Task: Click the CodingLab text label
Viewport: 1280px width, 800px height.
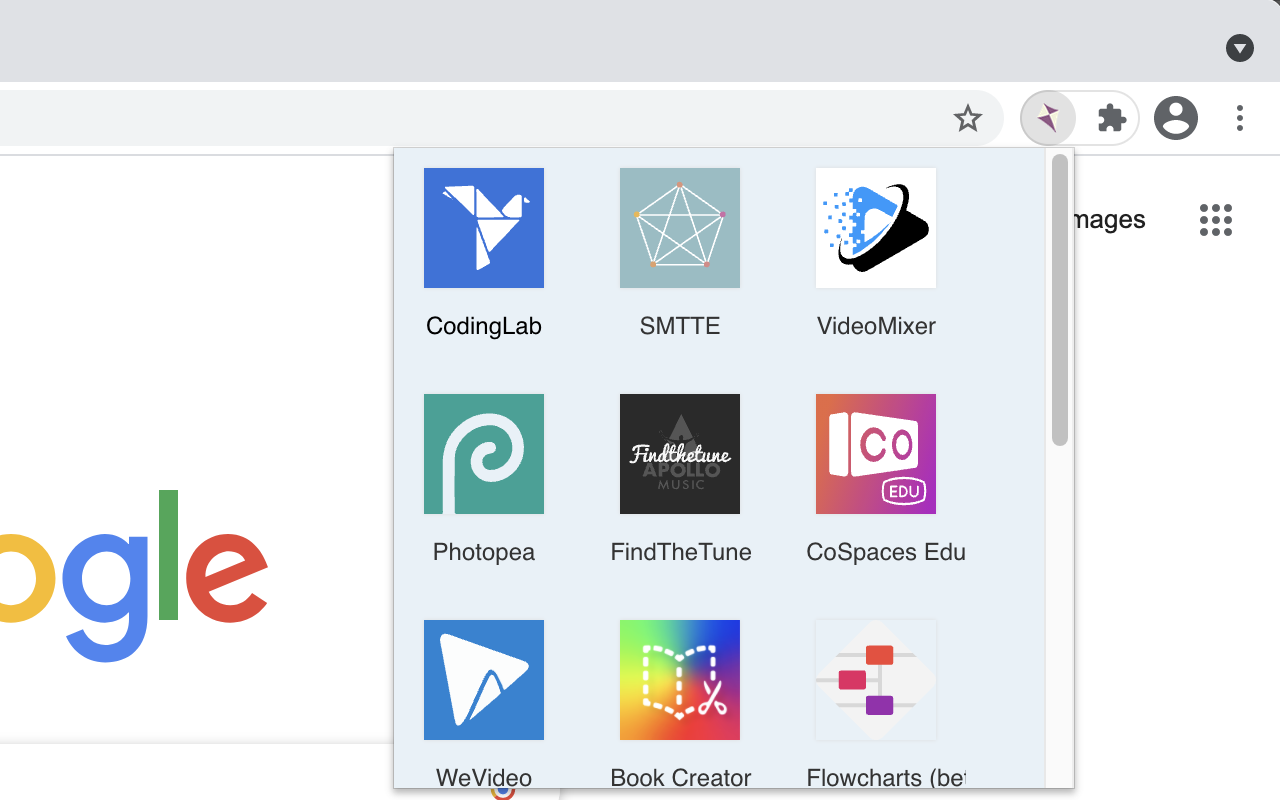Action: tap(484, 326)
